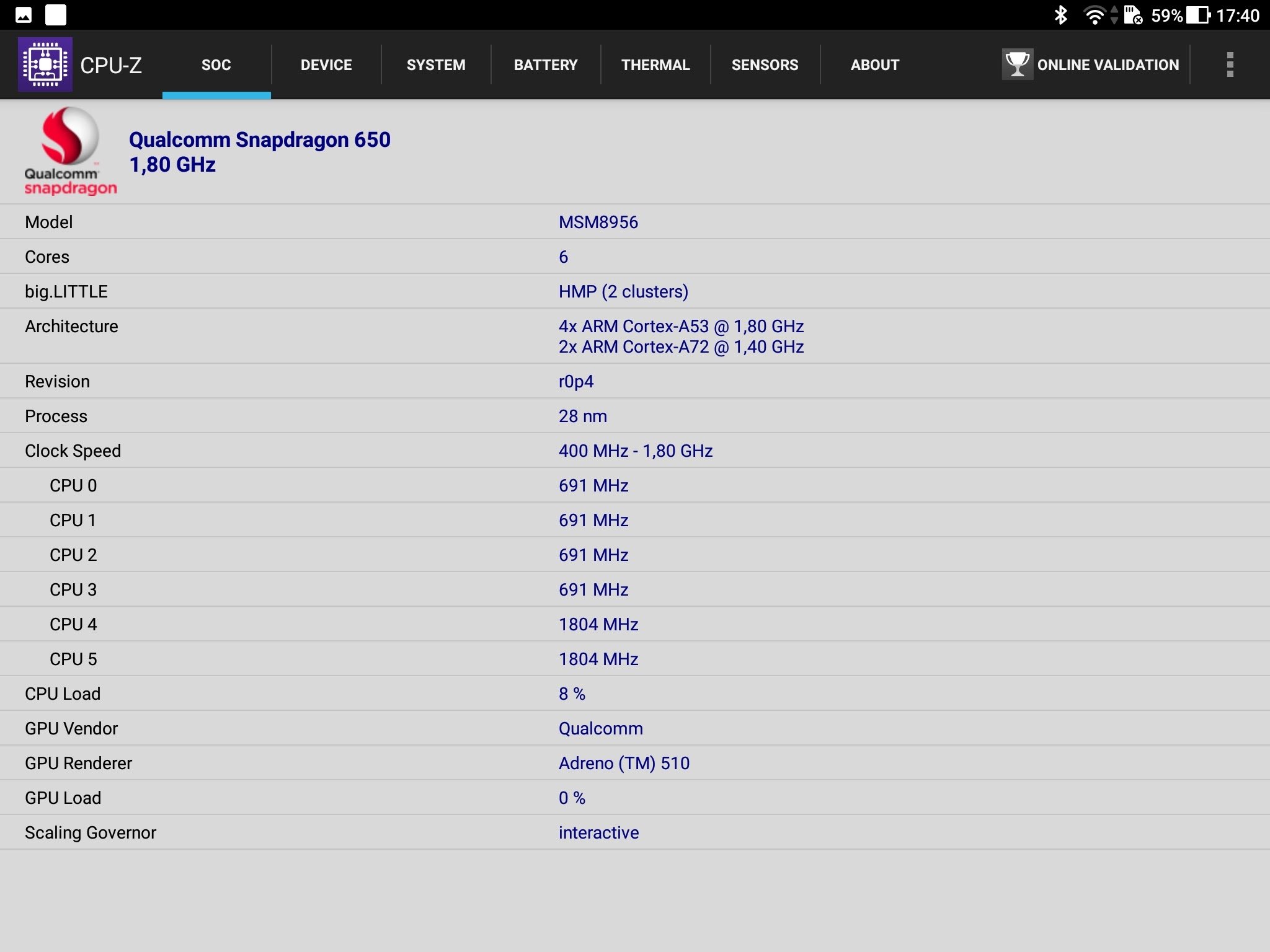Tap the battery status icon
Viewport: 1270px width, 952px height.
1198,15
